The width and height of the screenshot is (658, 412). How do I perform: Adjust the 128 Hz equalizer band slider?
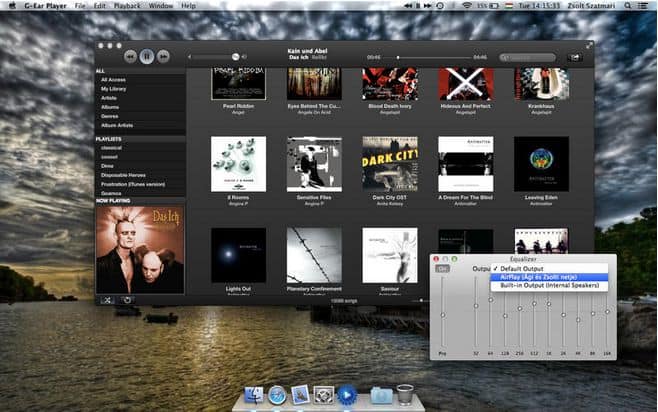(505, 316)
